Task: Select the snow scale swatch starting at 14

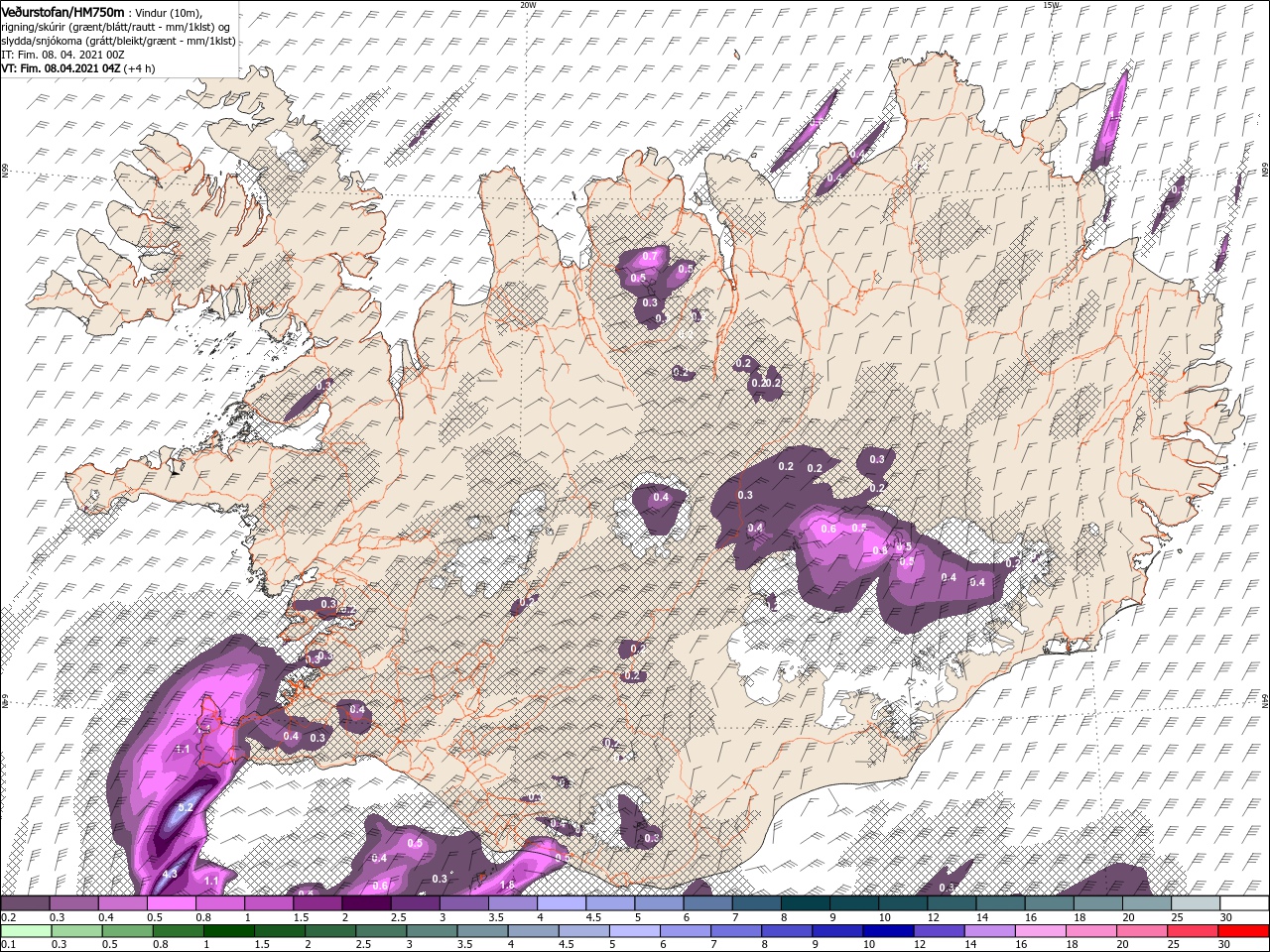Action: [999, 903]
